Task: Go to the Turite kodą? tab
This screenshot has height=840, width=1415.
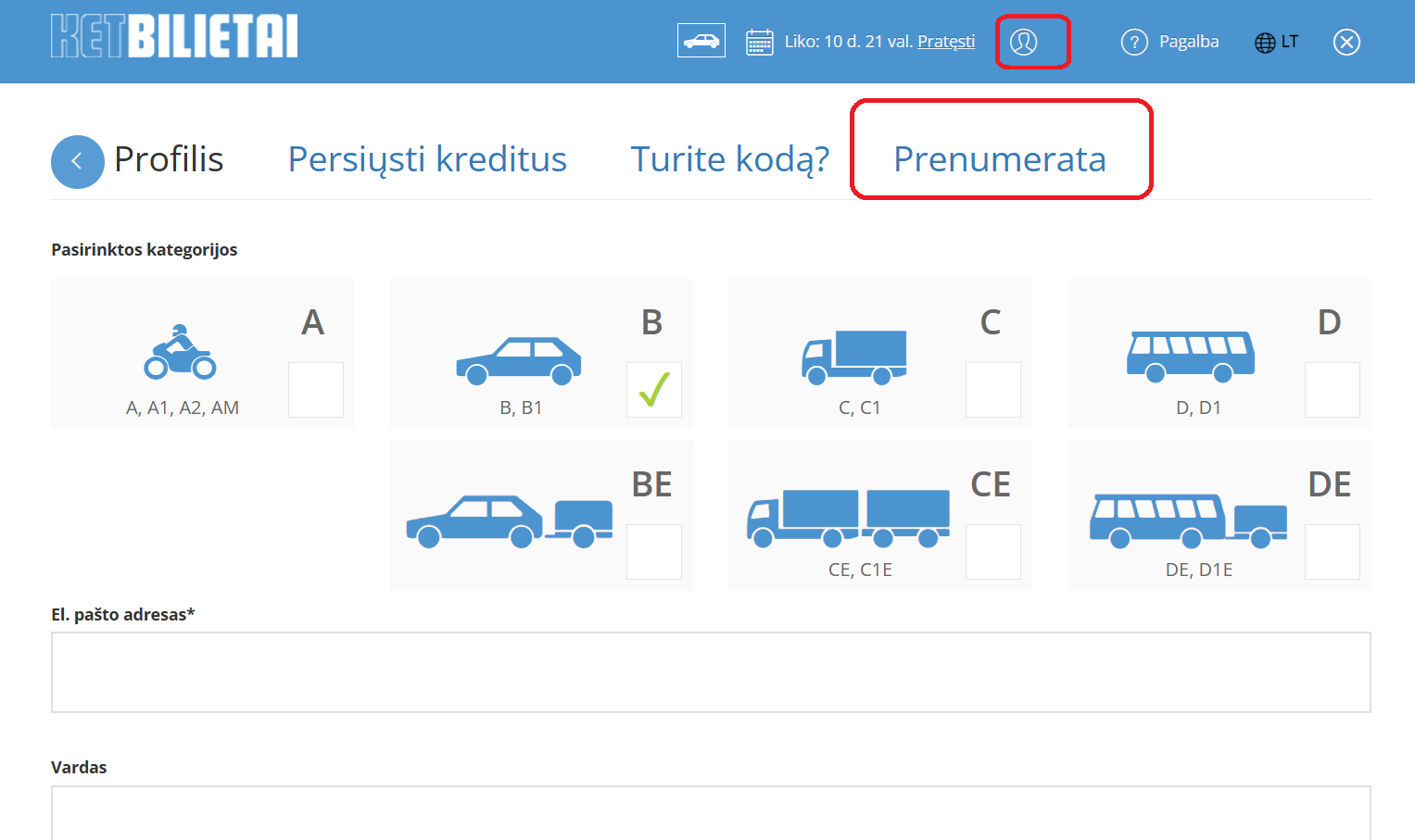Action: pyautogui.click(x=729, y=159)
